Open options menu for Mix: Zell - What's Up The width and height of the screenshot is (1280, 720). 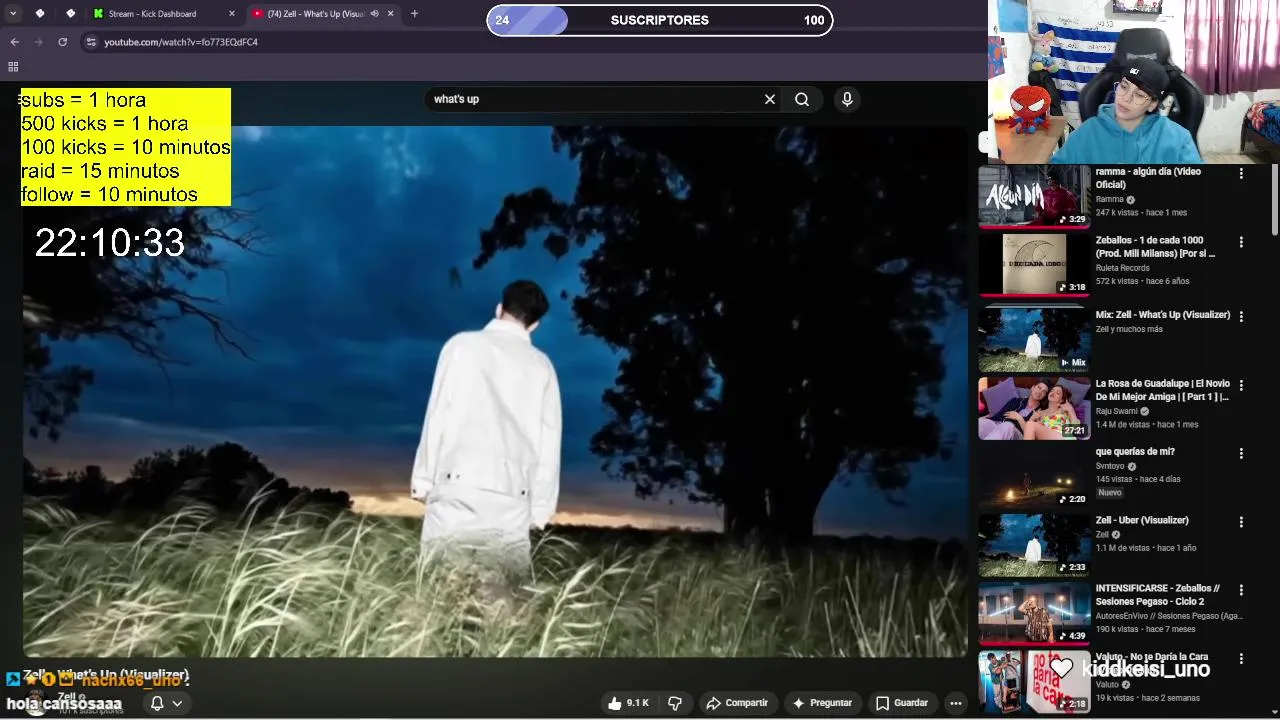click(x=1241, y=316)
